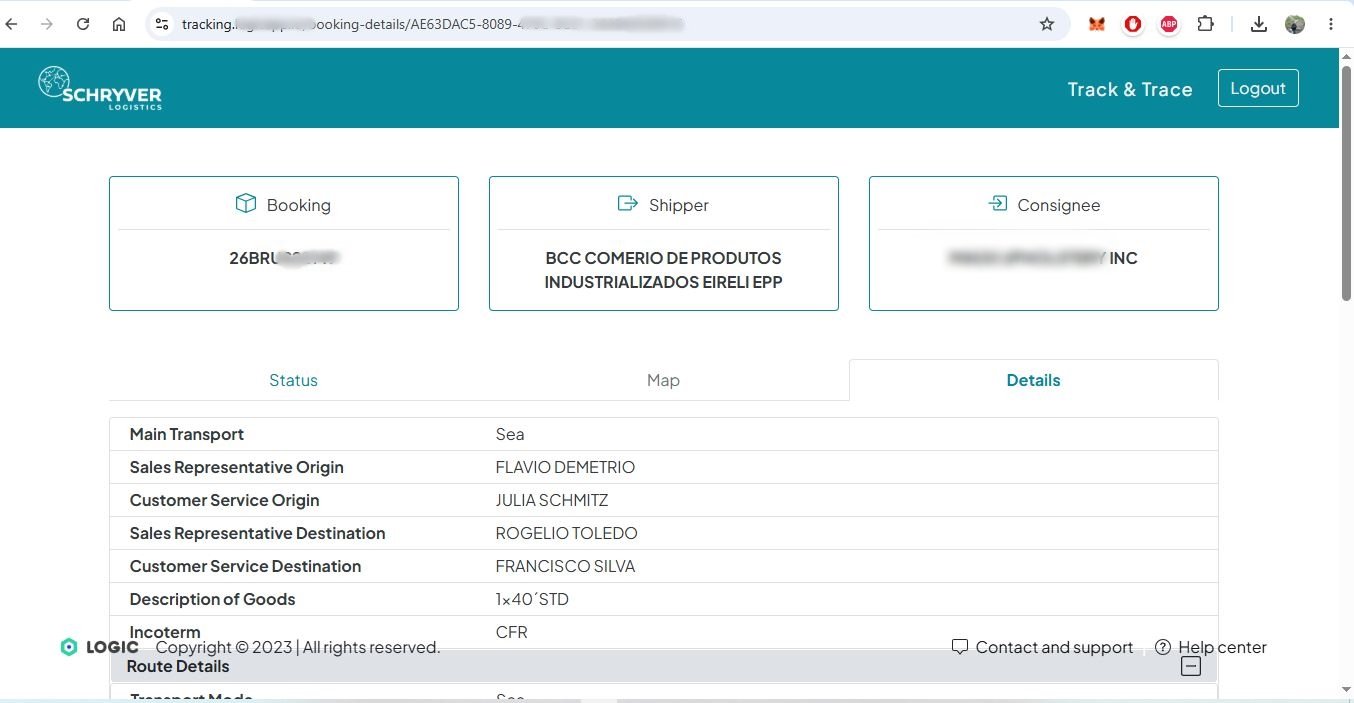Select the Details tab
1354x703 pixels.
(x=1033, y=380)
